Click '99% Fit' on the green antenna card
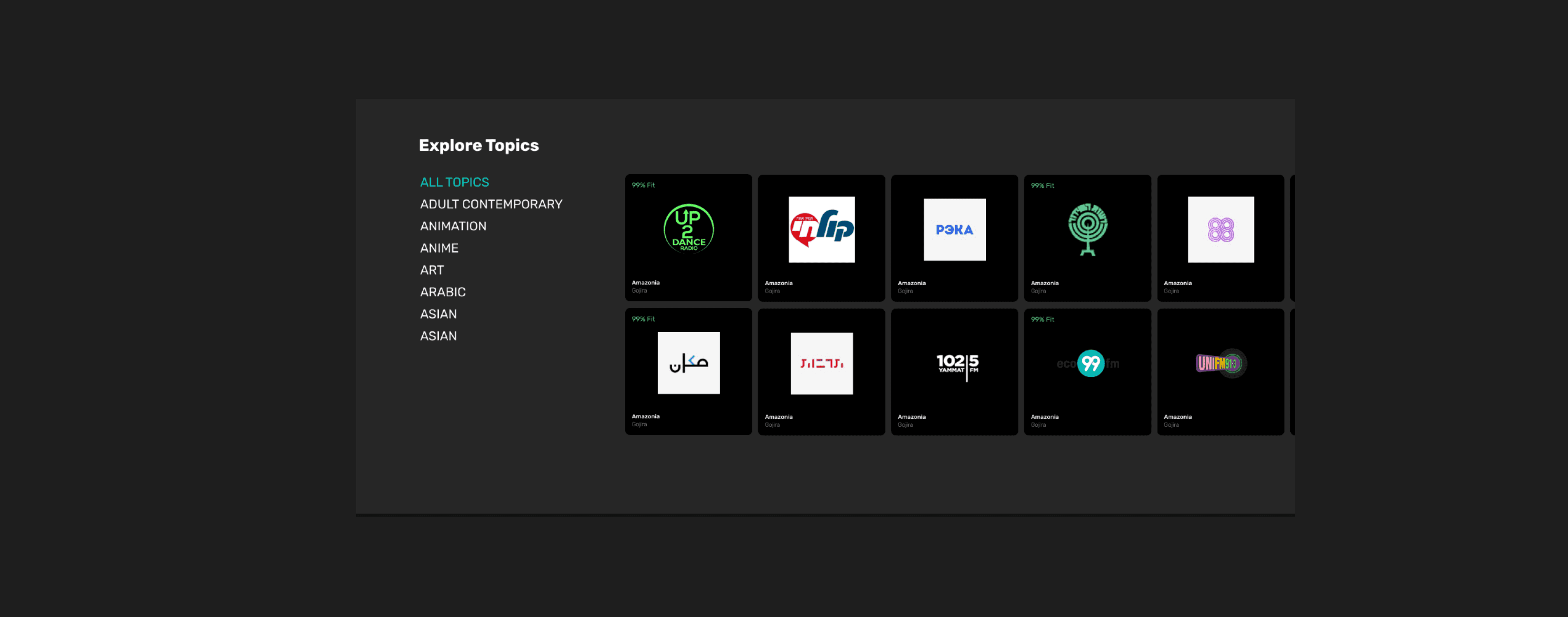1568x617 pixels. click(x=1042, y=186)
